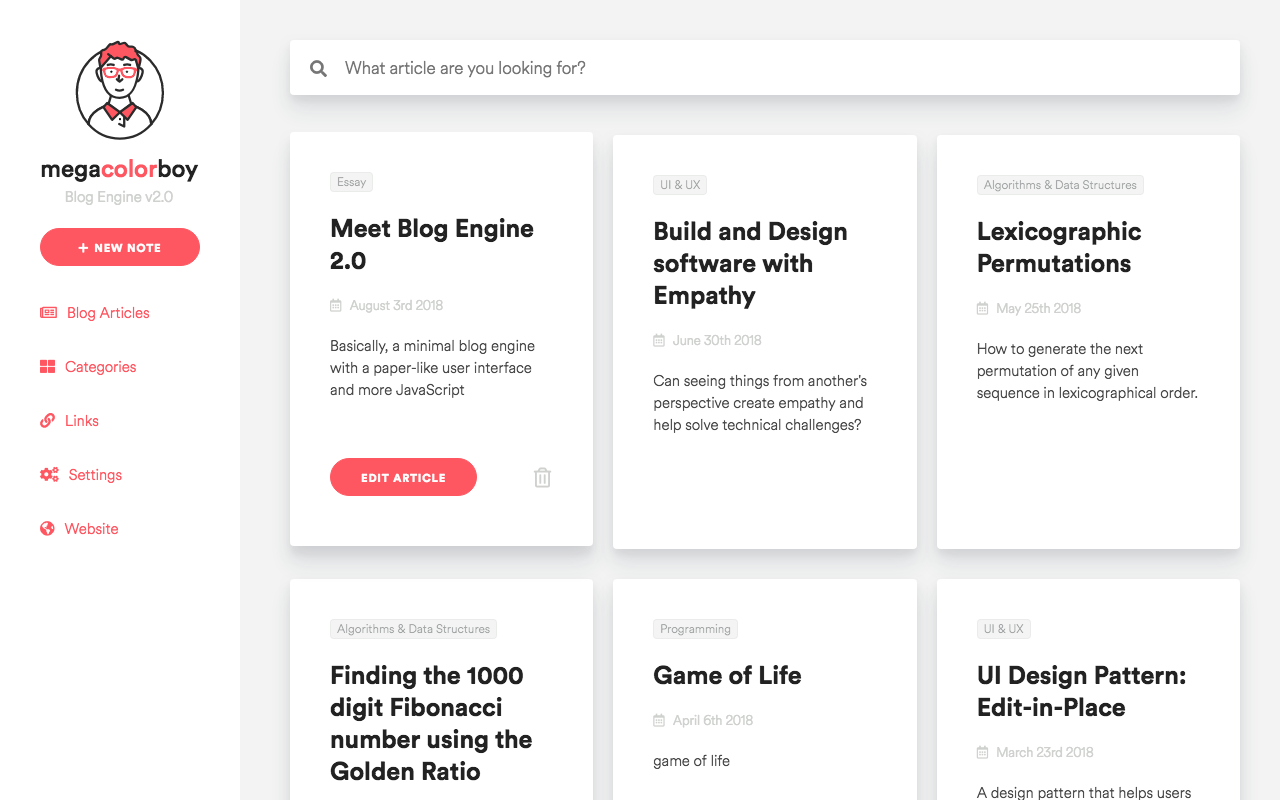
Task: Open Build and Design software with Empathy
Action: point(750,264)
